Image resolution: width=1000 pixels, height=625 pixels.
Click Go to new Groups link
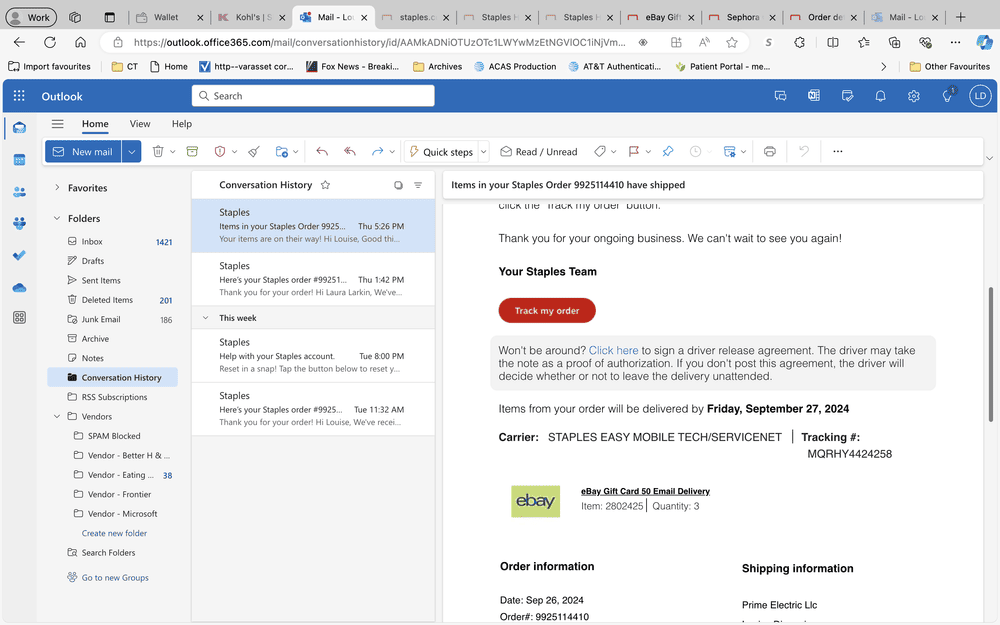point(115,578)
